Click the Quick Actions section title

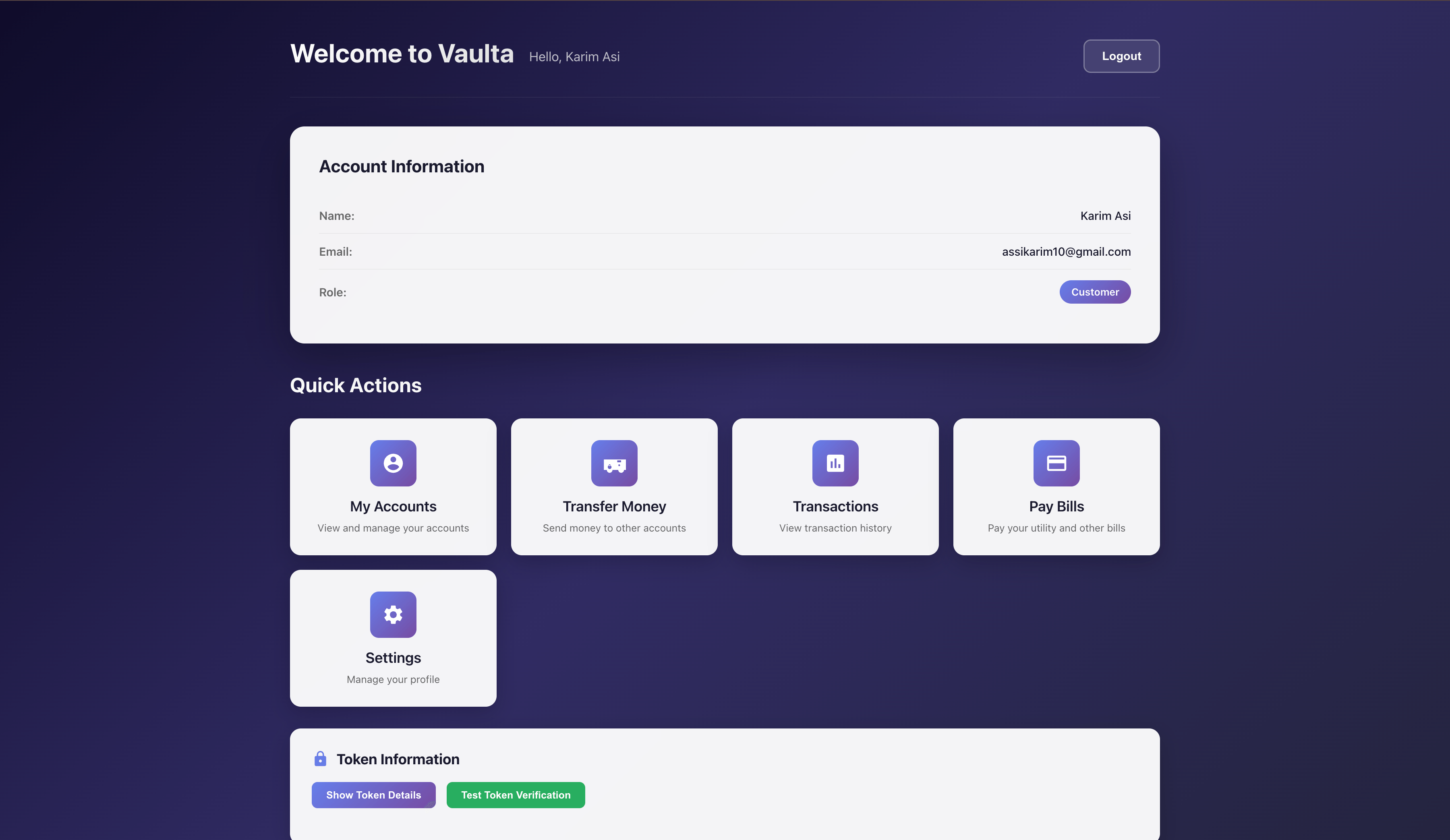point(356,385)
